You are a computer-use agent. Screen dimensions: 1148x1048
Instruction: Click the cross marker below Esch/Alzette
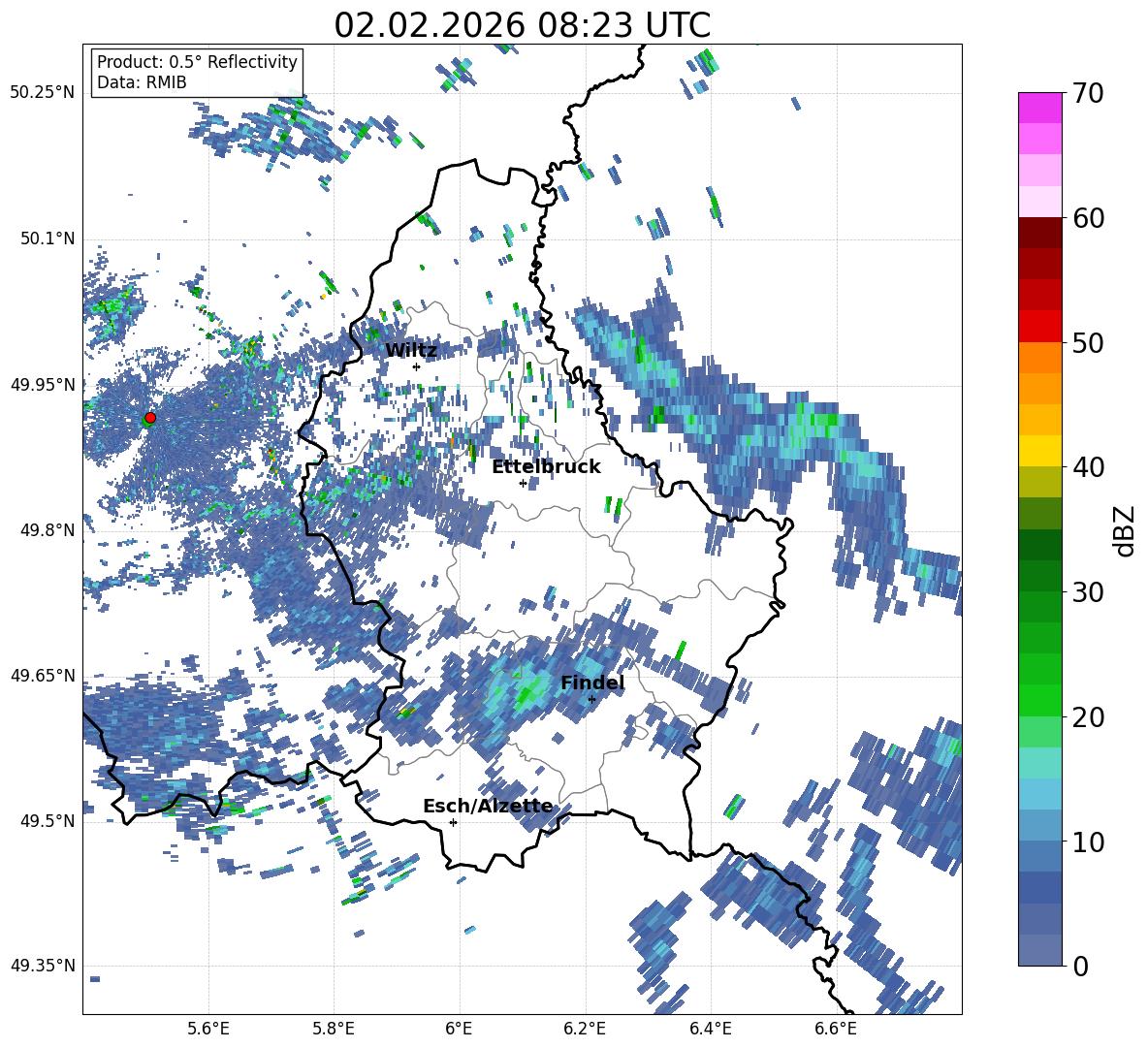tap(453, 822)
